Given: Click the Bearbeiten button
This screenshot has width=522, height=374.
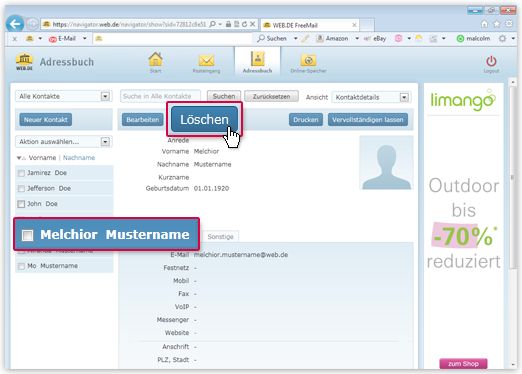Looking at the screenshot, I should click(143, 120).
